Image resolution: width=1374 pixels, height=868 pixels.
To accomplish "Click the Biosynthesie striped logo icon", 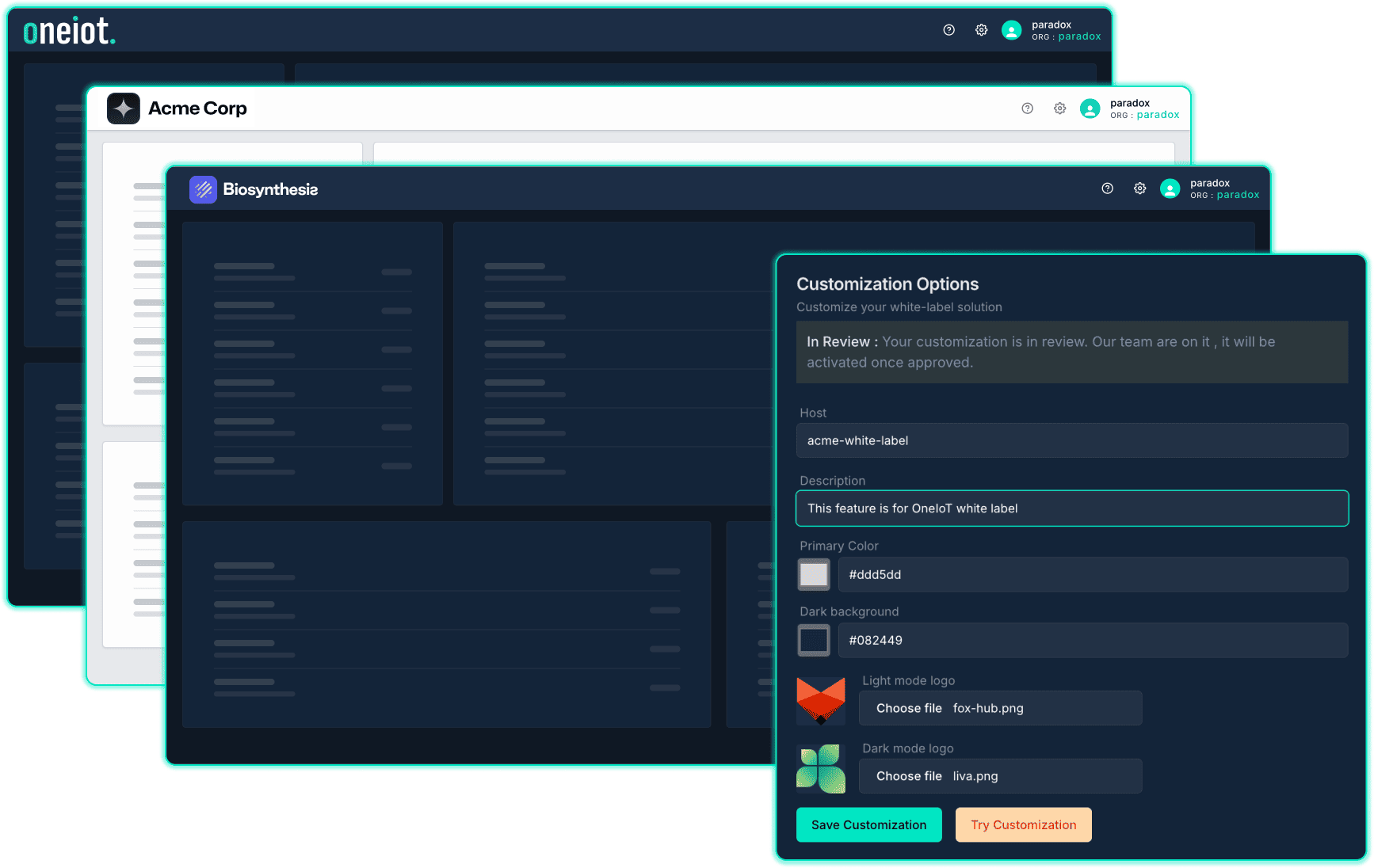I will point(203,189).
